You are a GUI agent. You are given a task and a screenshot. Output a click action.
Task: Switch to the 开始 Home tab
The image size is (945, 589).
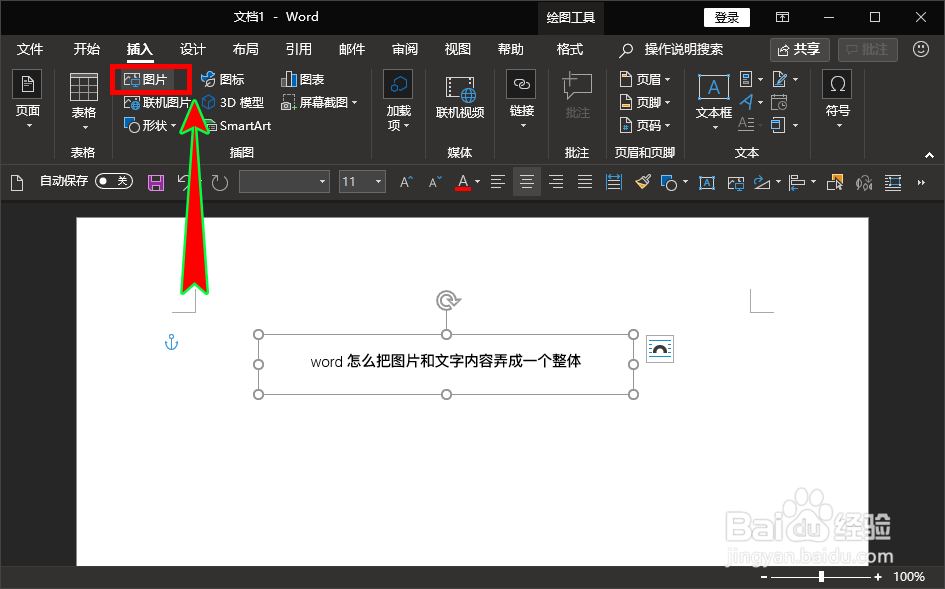click(86, 49)
